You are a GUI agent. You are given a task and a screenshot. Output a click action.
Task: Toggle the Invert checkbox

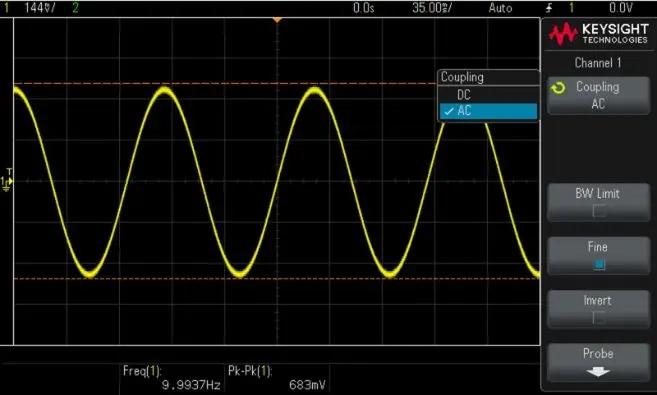coord(599,318)
